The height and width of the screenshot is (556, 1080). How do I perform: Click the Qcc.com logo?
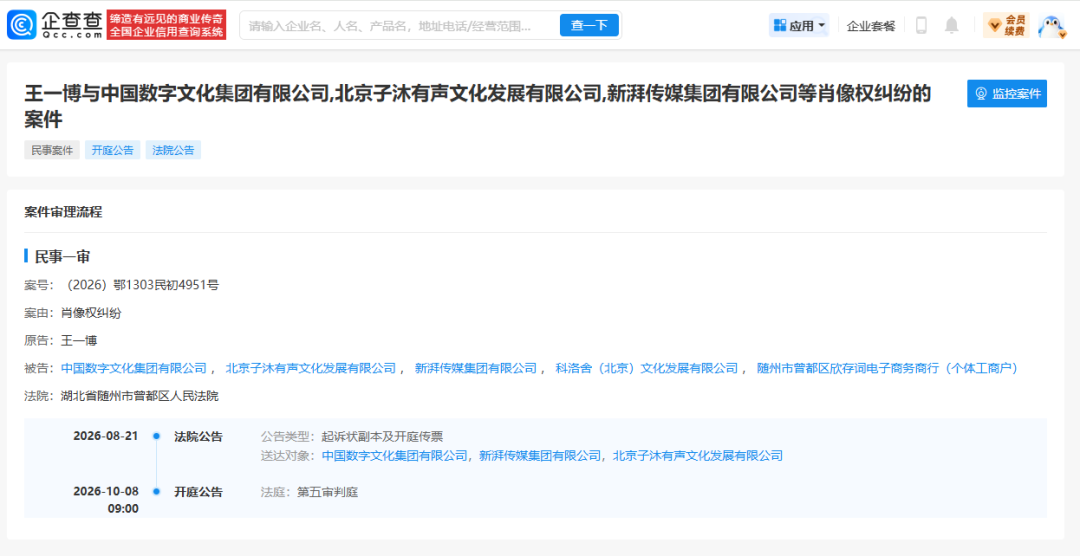pos(54,25)
